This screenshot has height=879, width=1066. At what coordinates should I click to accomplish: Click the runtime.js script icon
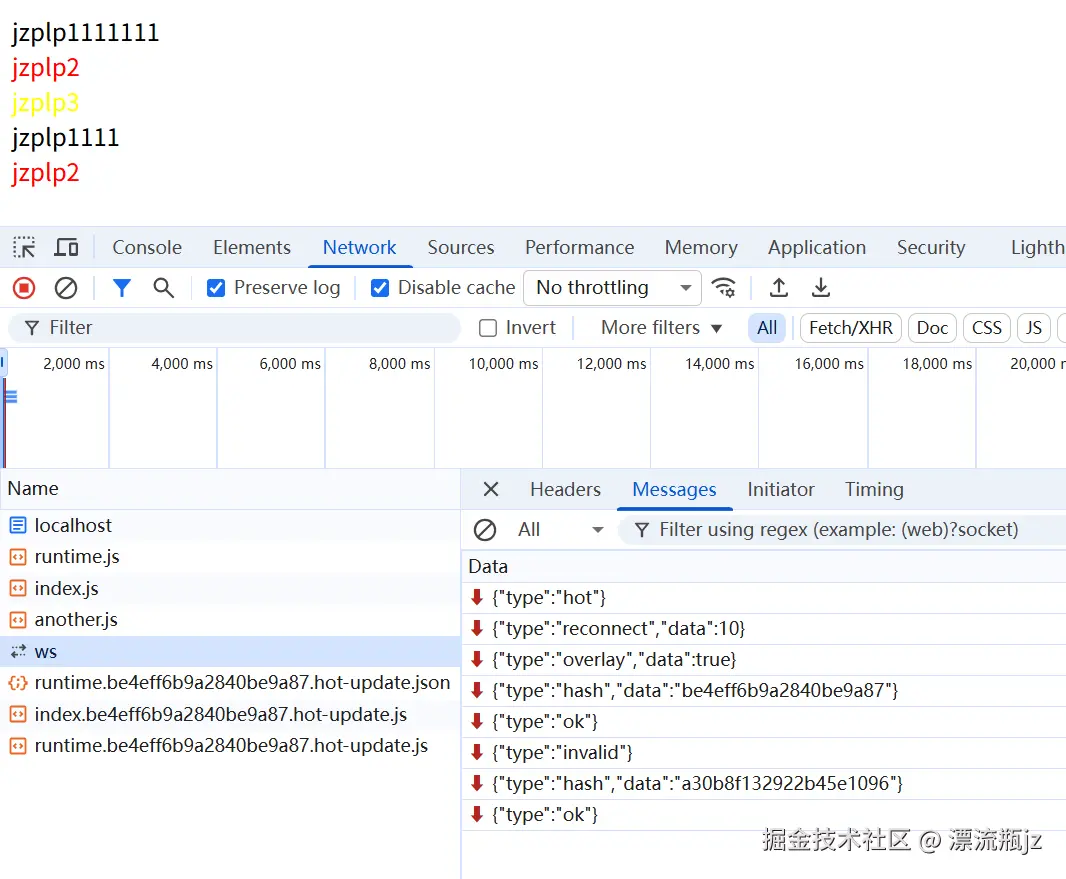18,557
